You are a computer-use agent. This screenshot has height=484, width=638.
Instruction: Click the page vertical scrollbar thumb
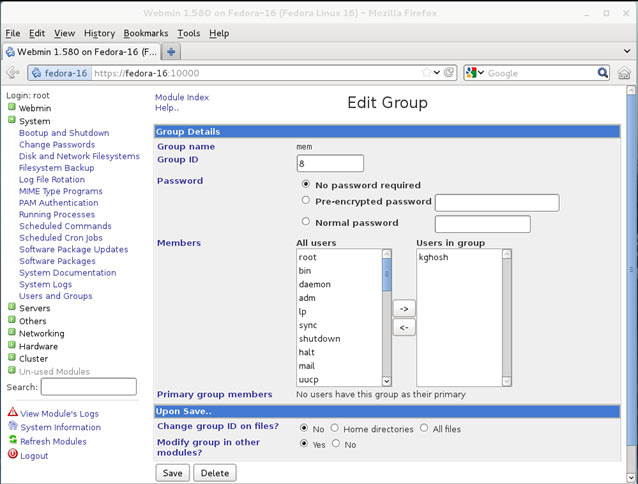(x=631, y=268)
